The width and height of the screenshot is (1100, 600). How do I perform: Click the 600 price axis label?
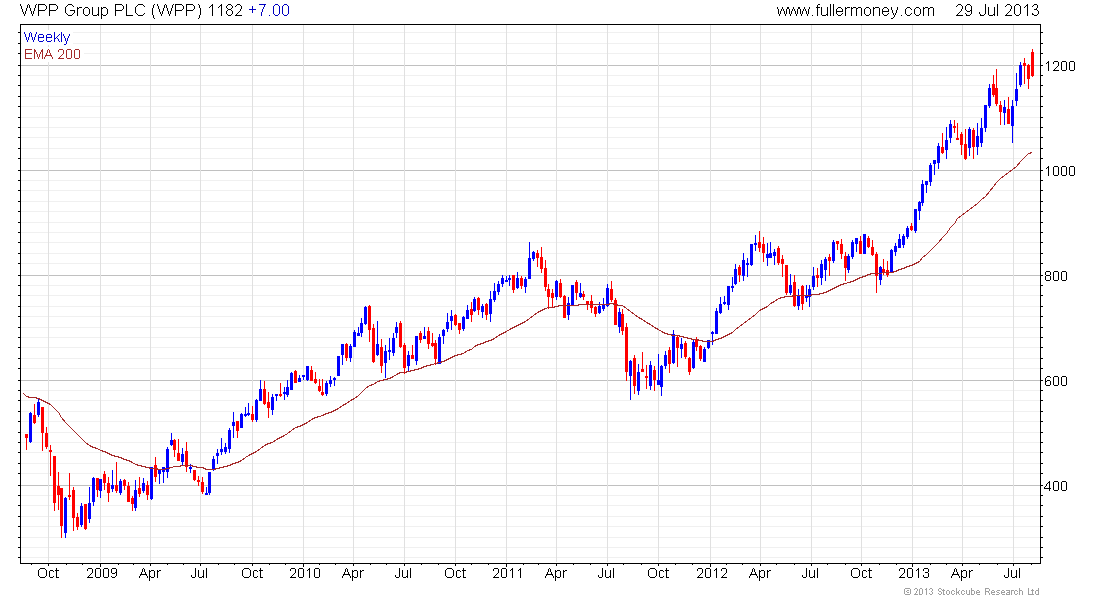coord(1056,381)
